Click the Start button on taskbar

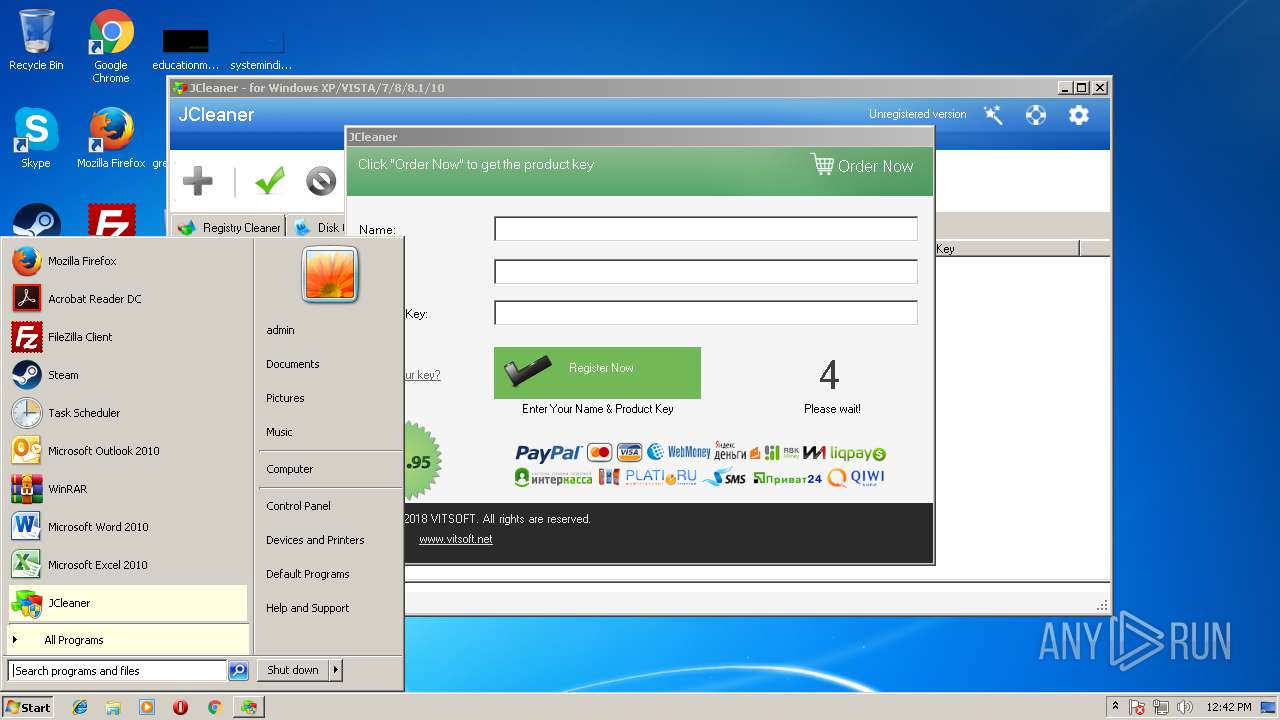[x=28, y=707]
